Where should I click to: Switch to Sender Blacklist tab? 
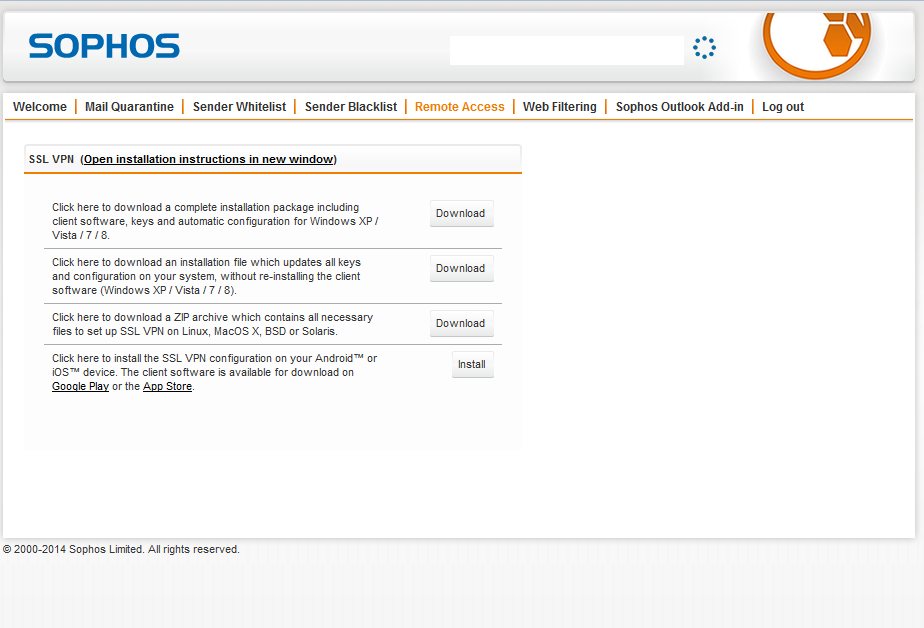(351, 107)
